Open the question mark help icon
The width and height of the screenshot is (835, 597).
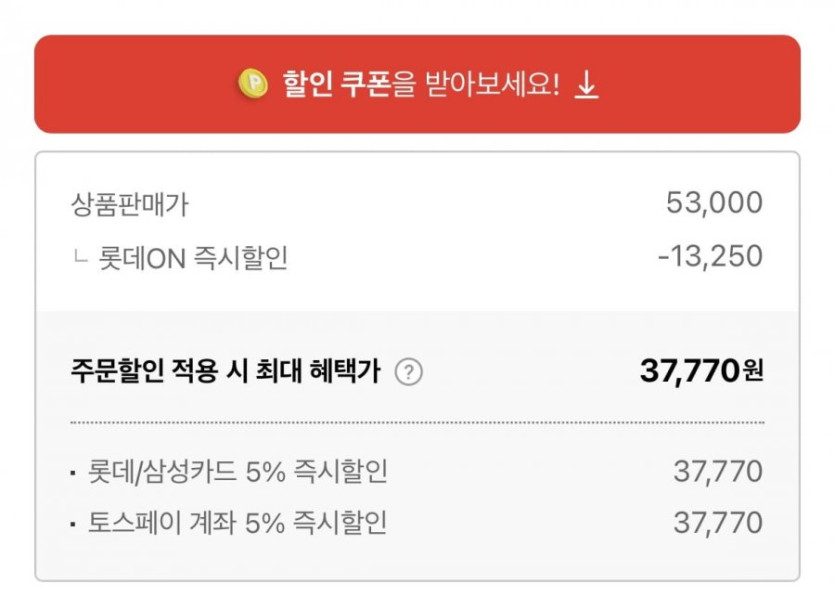(x=409, y=372)
